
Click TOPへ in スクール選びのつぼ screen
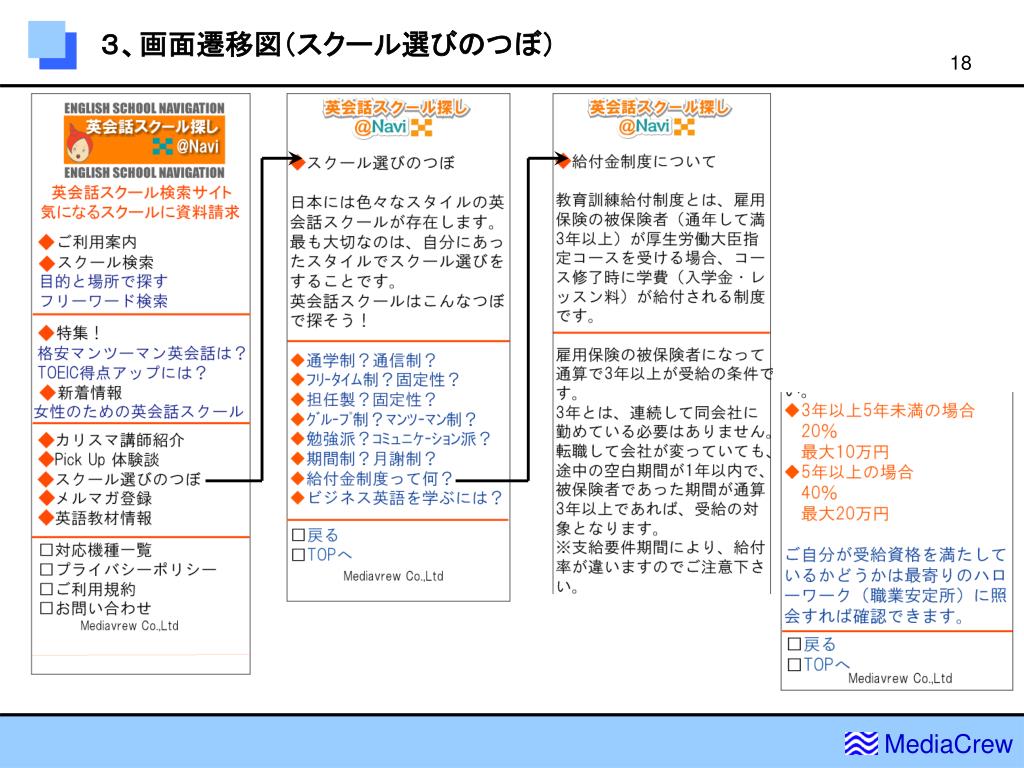tap(330, 555)
